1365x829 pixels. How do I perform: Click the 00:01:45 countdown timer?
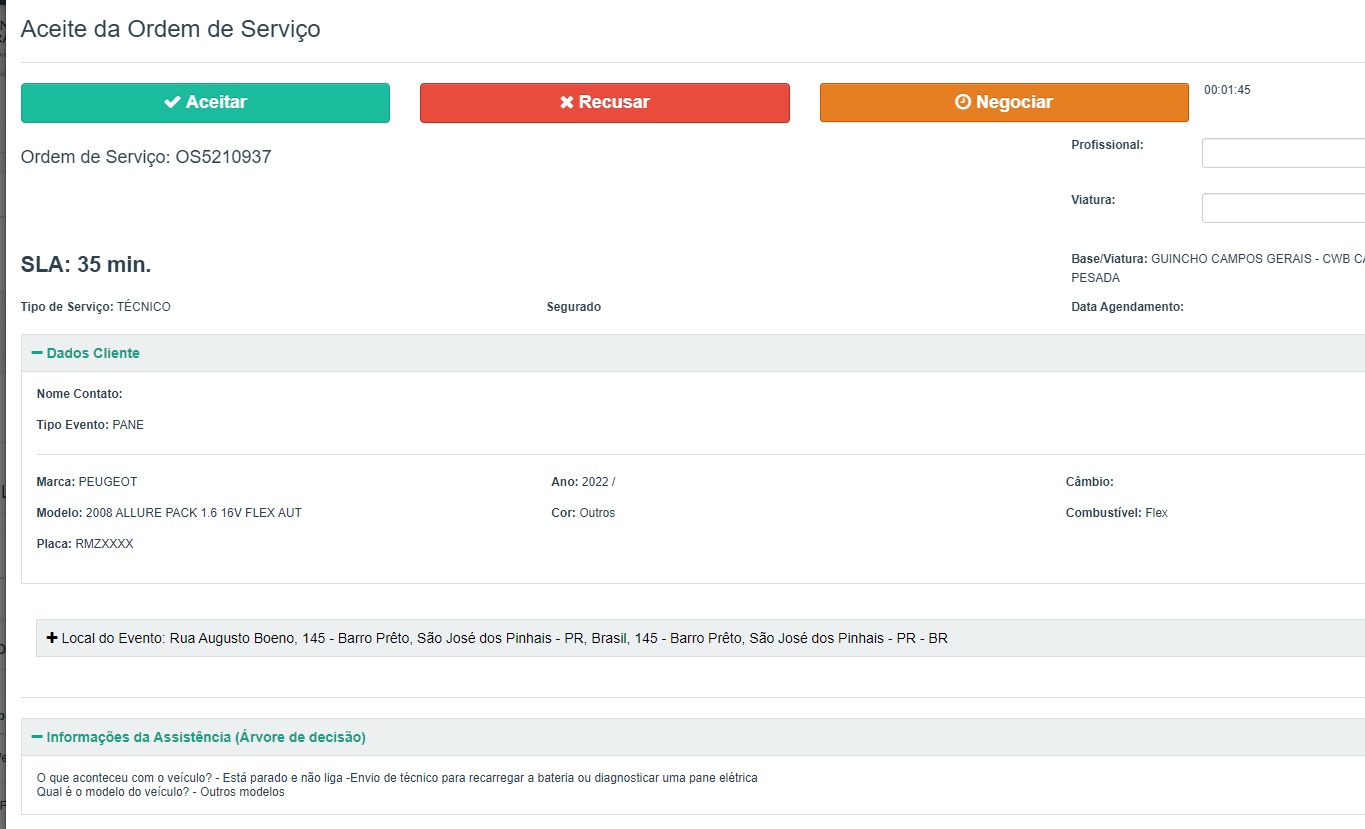point(1227,90)
